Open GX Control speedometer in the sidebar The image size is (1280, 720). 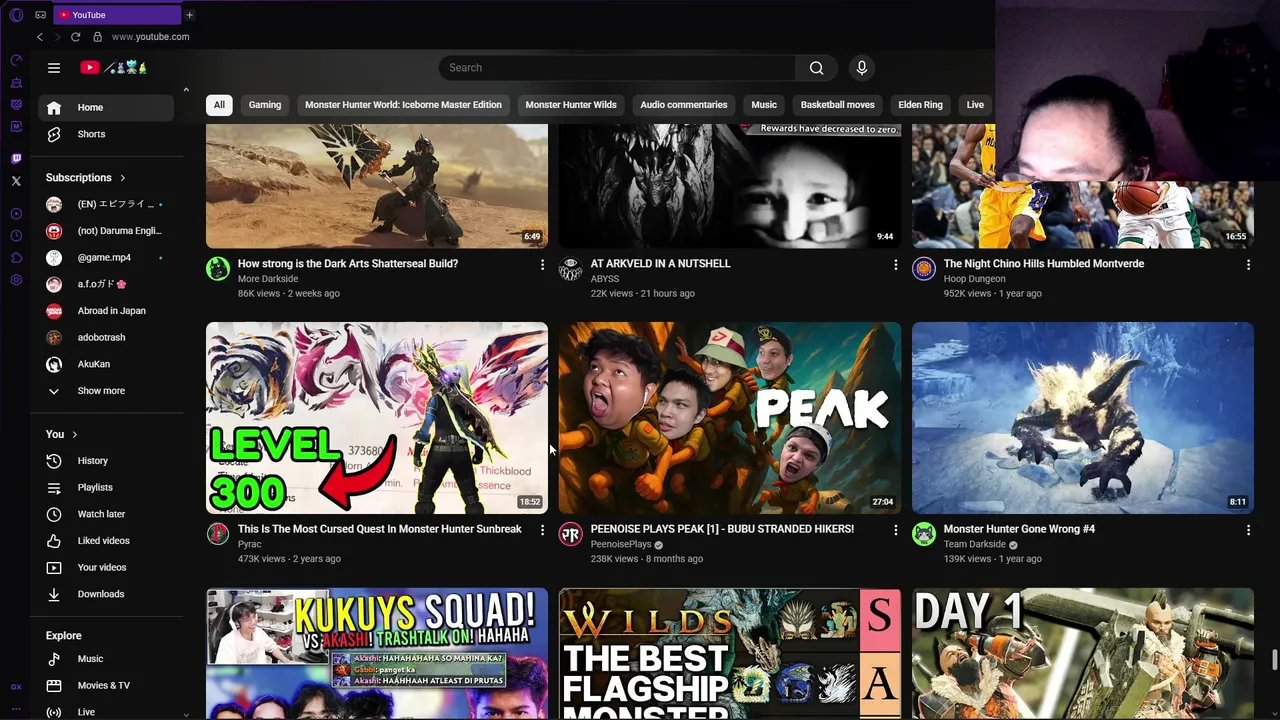tap(16, 60)
